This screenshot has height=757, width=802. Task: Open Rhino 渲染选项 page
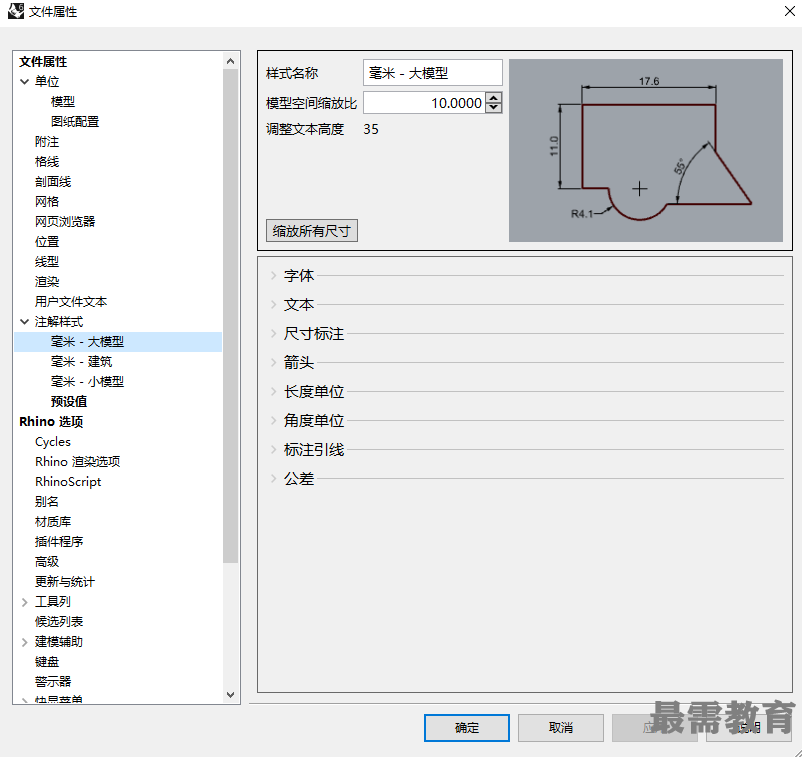(77, 461)
